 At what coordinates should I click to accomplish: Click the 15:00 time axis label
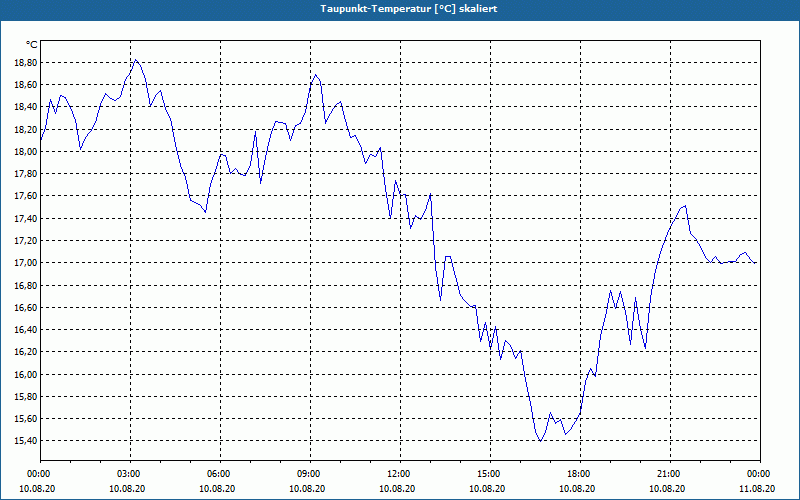(490, 474)
